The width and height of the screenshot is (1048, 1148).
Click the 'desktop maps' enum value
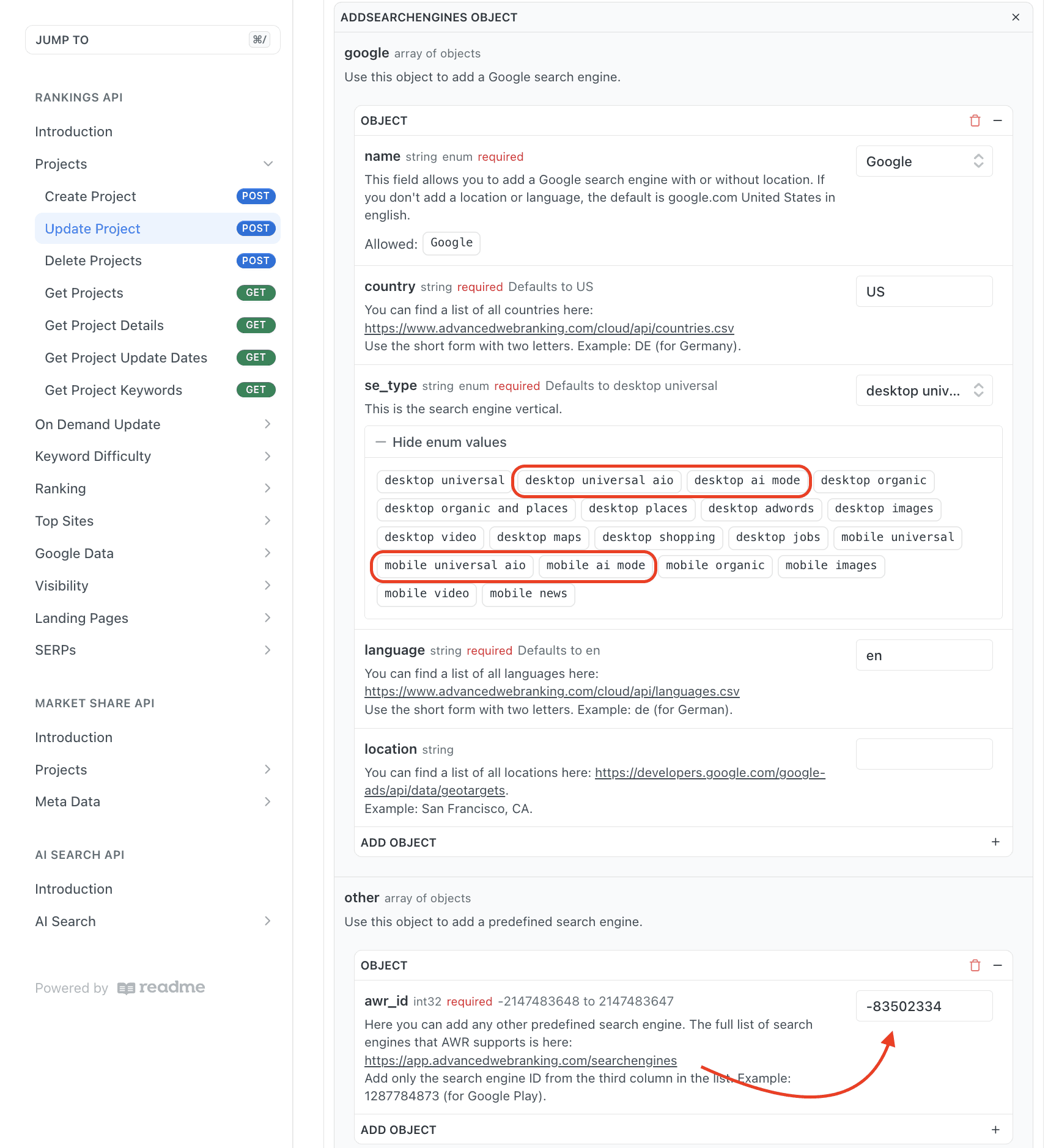click(539, 537)
